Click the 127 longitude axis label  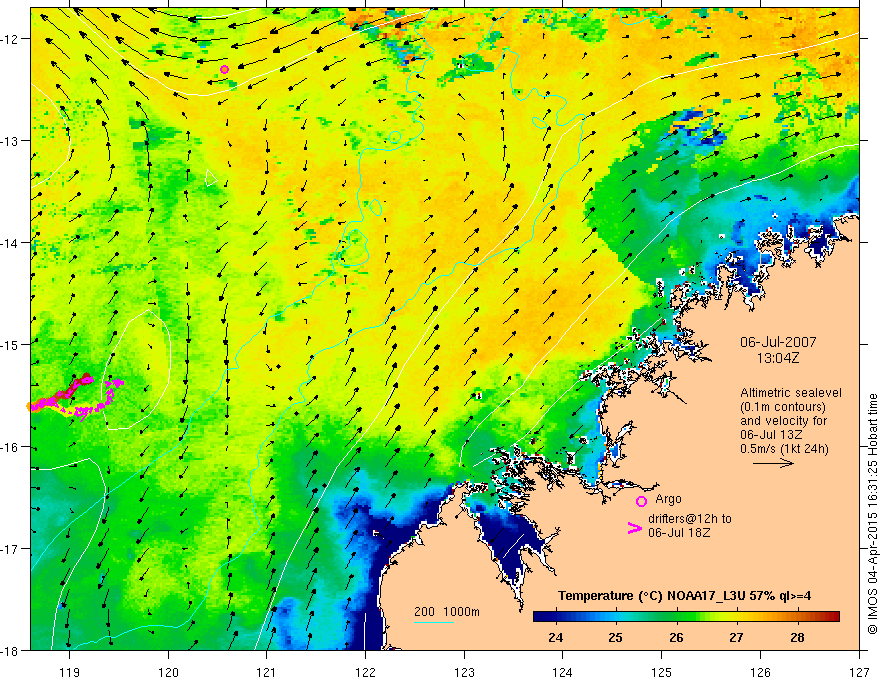point(859,672)
